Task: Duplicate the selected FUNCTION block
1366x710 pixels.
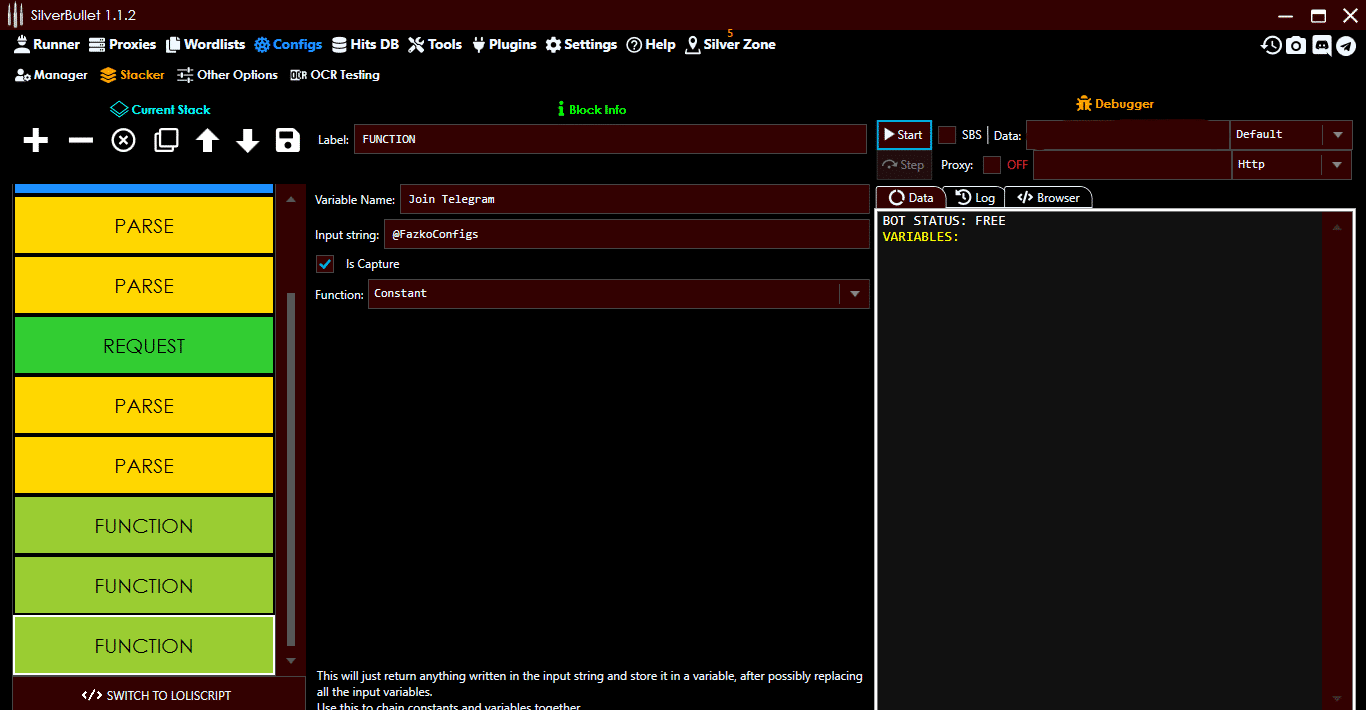Action: 165,140
